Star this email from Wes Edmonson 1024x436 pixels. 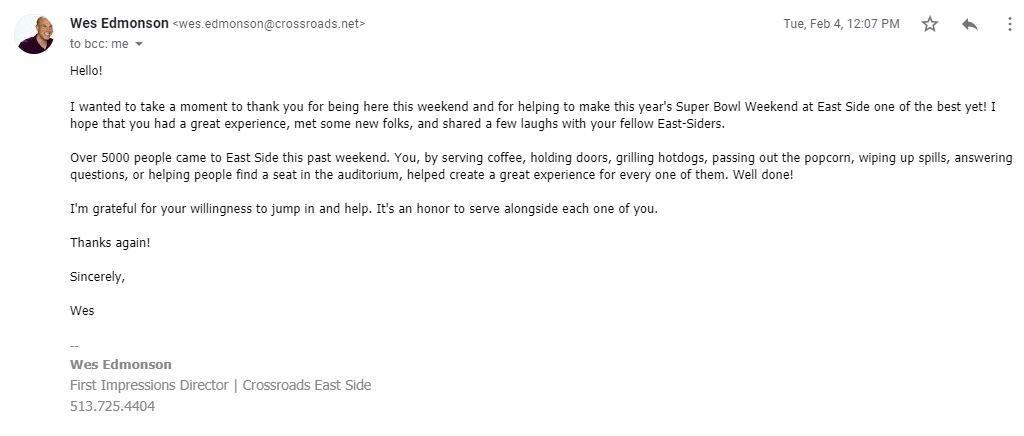930,24
